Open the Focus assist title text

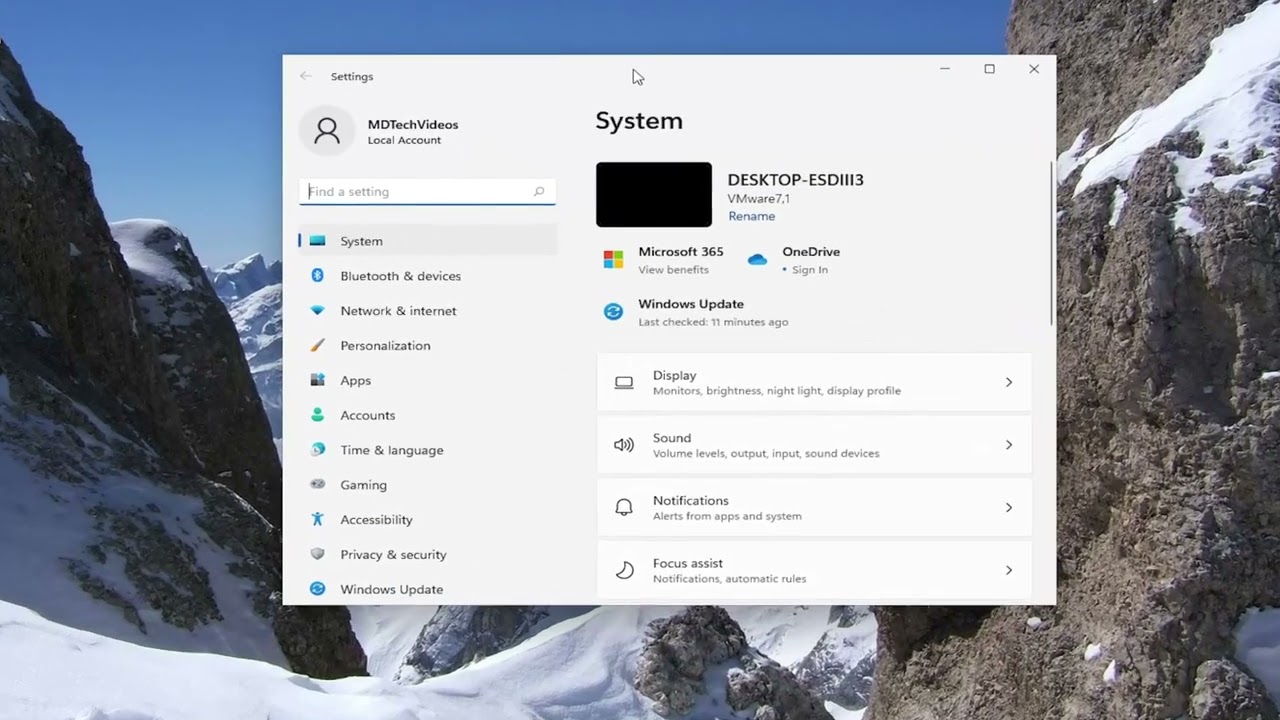[x=687, y=563]
